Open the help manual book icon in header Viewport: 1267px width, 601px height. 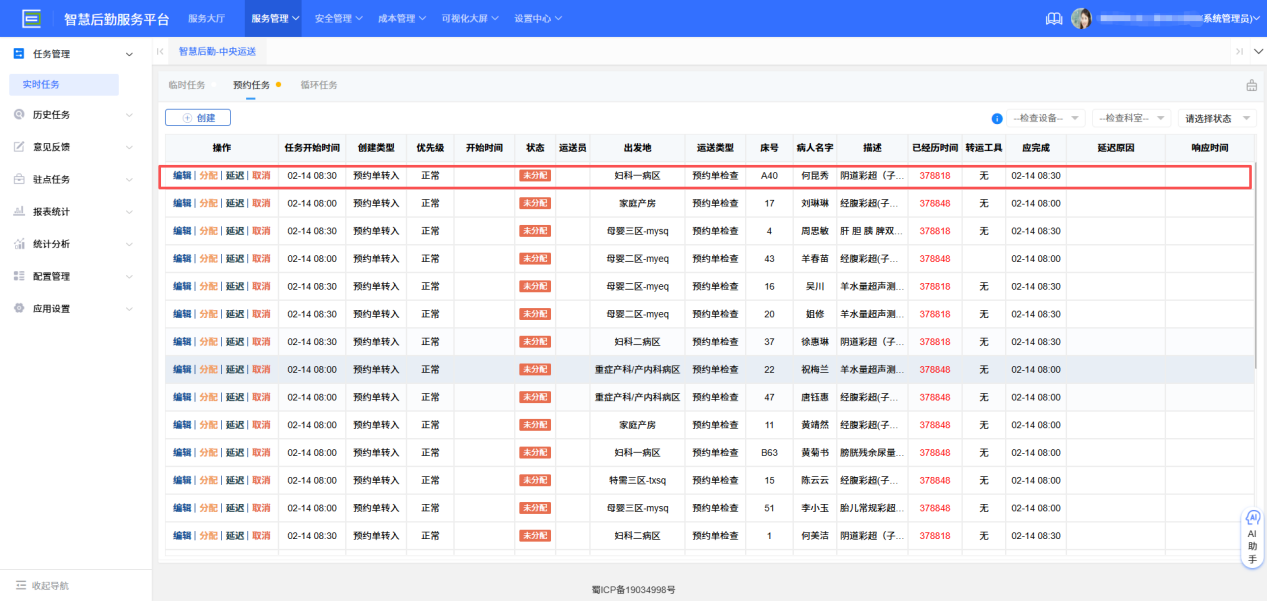click(1054, 17)
